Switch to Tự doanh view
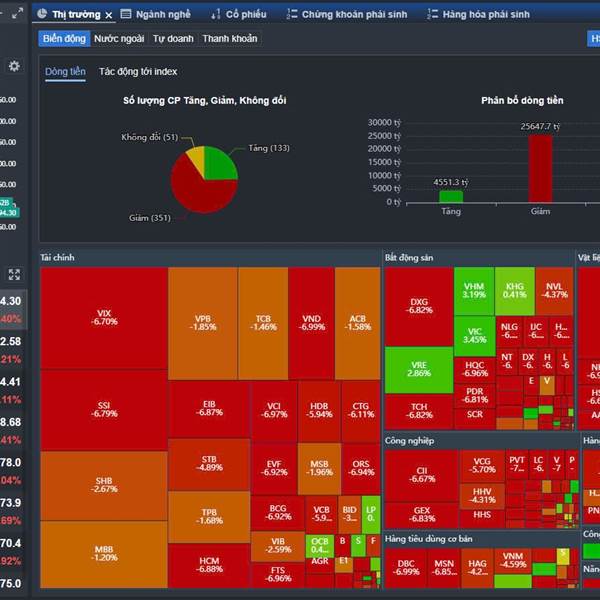 coord(173,39)
